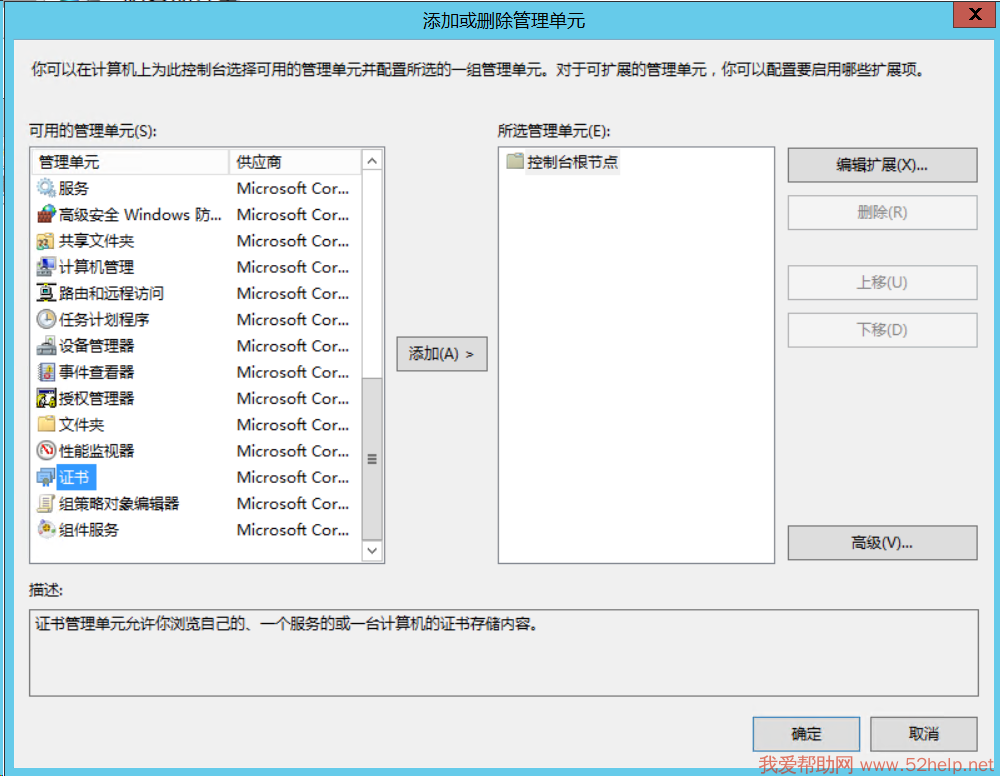1000x776 pixels.
Task: Click the 高级安全 Windows 防火墙 icon
Action: [x=46, y=214]
